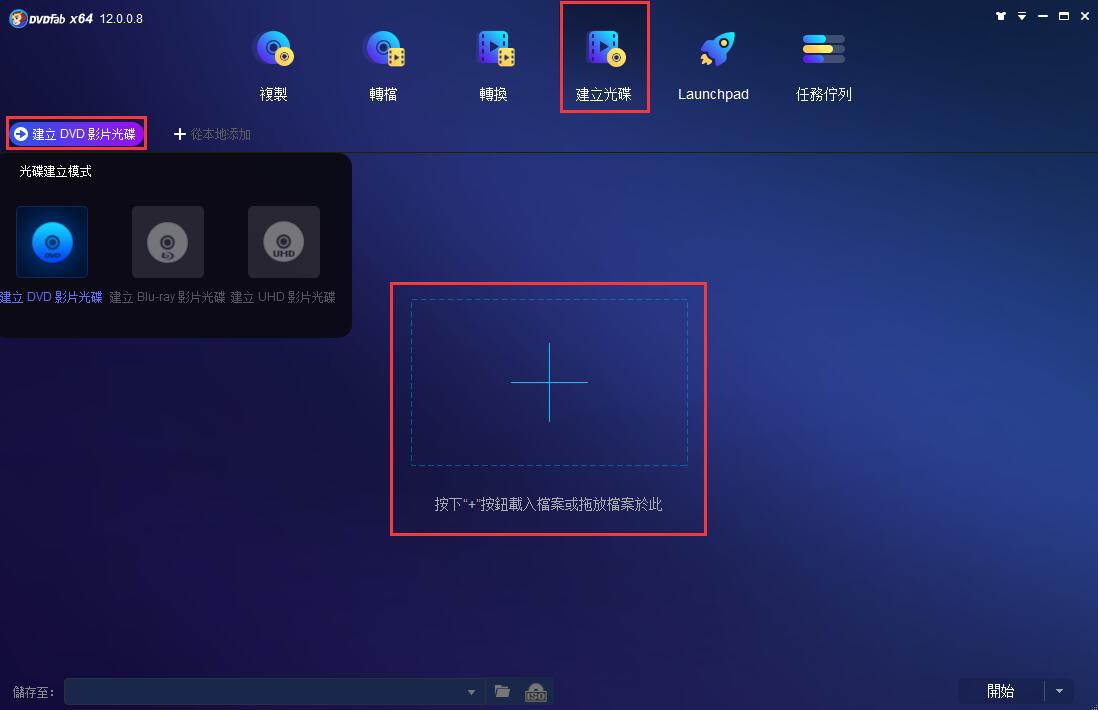The height and width of the screenshot is (710, 1098).
Task: Open the title bar dropdown menu arrow
Action: pos(1022,16)
